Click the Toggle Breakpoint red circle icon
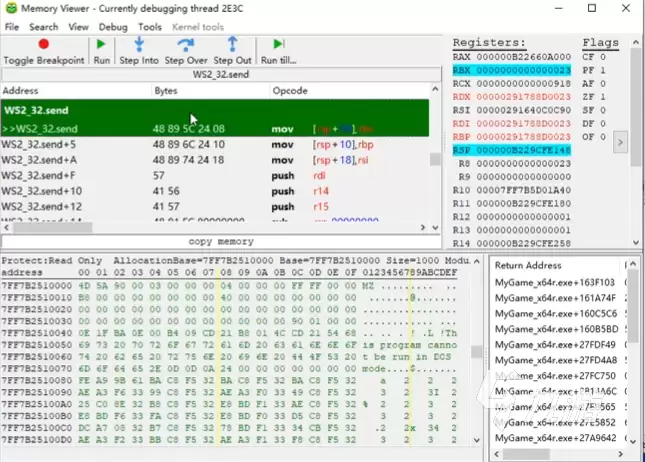 click(44, 44)
